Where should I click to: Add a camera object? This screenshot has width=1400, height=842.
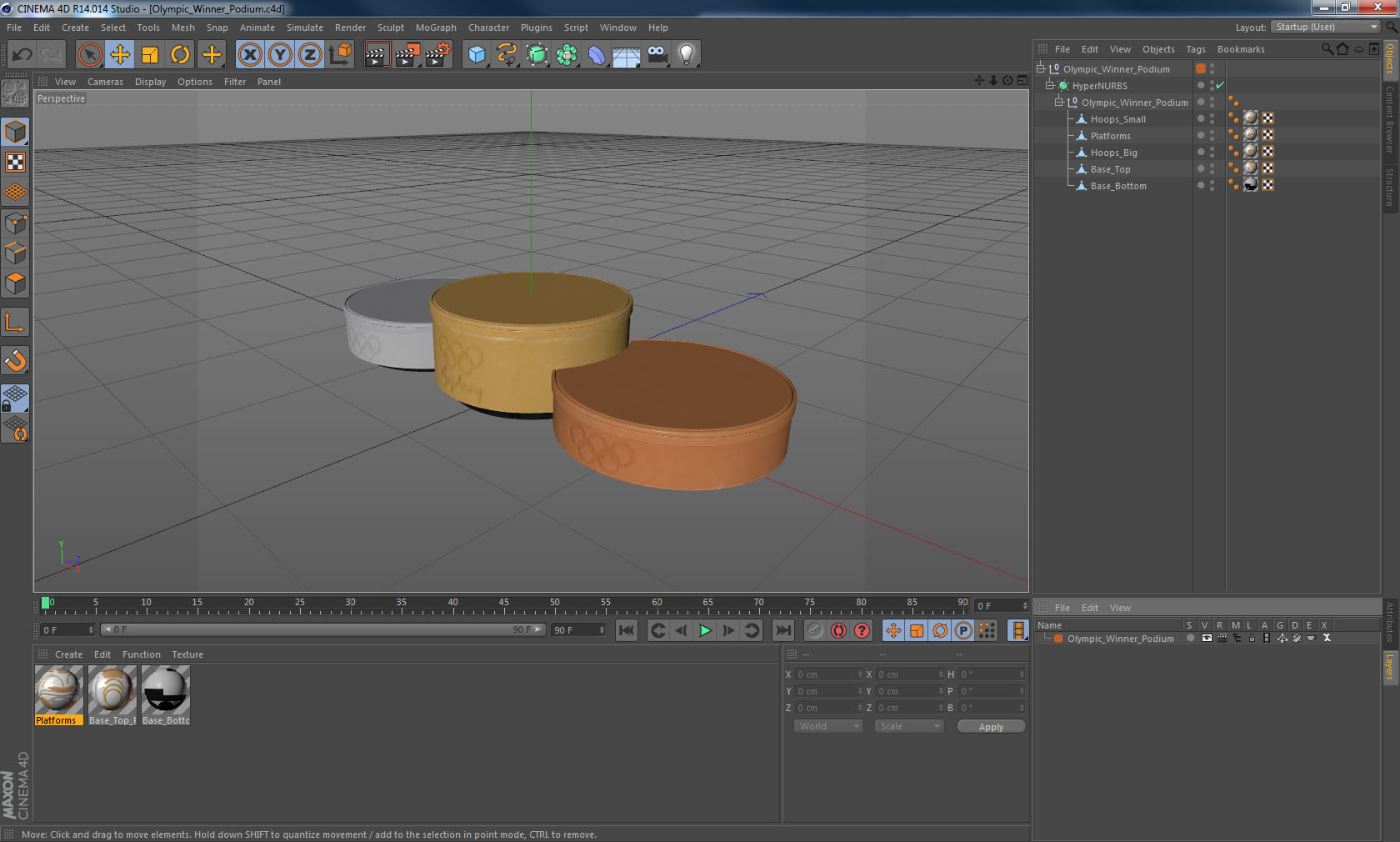point(657,55)
